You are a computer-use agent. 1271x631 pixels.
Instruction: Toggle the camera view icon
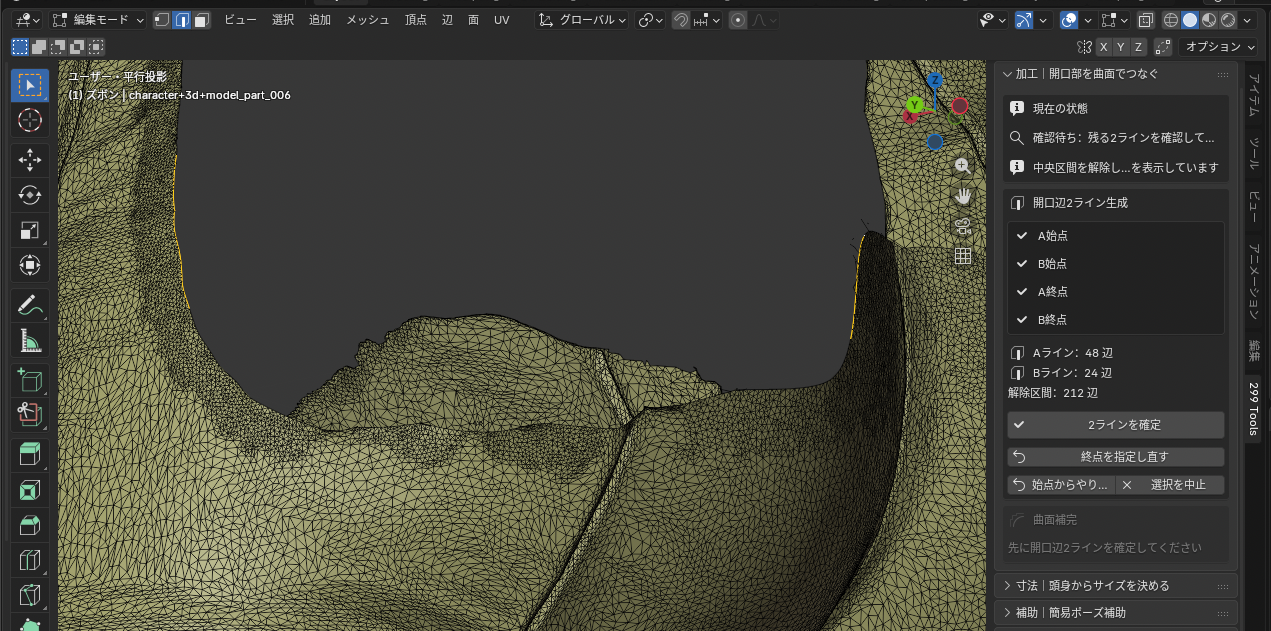pos(963,226)
